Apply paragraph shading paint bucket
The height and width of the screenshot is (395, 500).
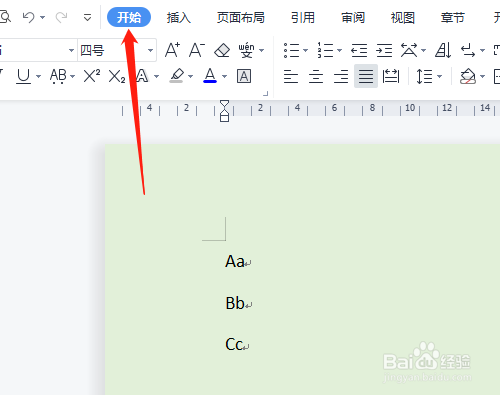point(468,76)
